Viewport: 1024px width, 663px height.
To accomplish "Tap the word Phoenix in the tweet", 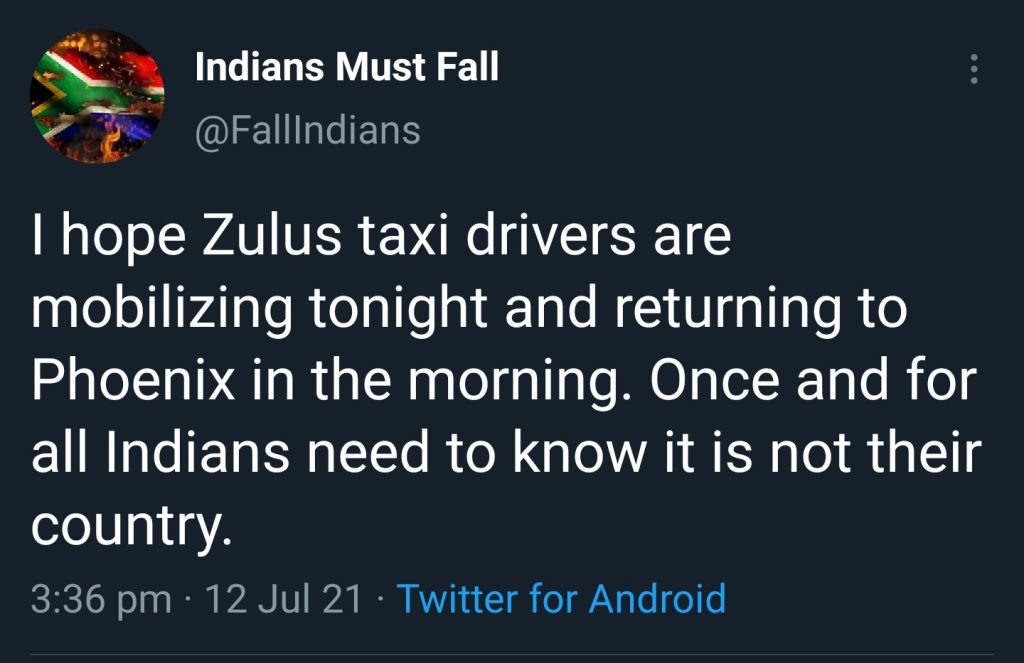I will click(134, 380).
